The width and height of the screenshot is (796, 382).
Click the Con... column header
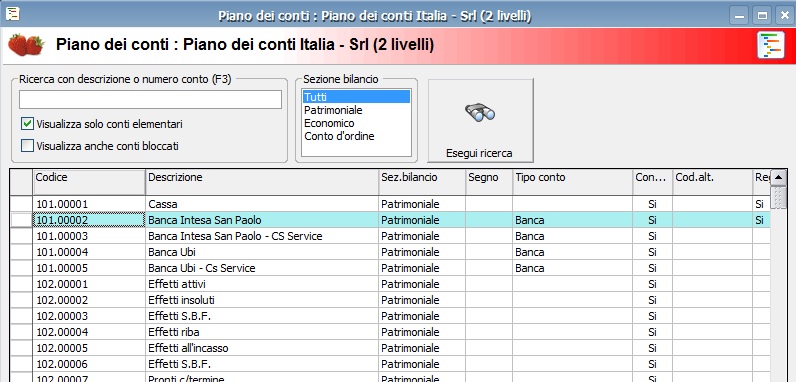click(653, 182)
